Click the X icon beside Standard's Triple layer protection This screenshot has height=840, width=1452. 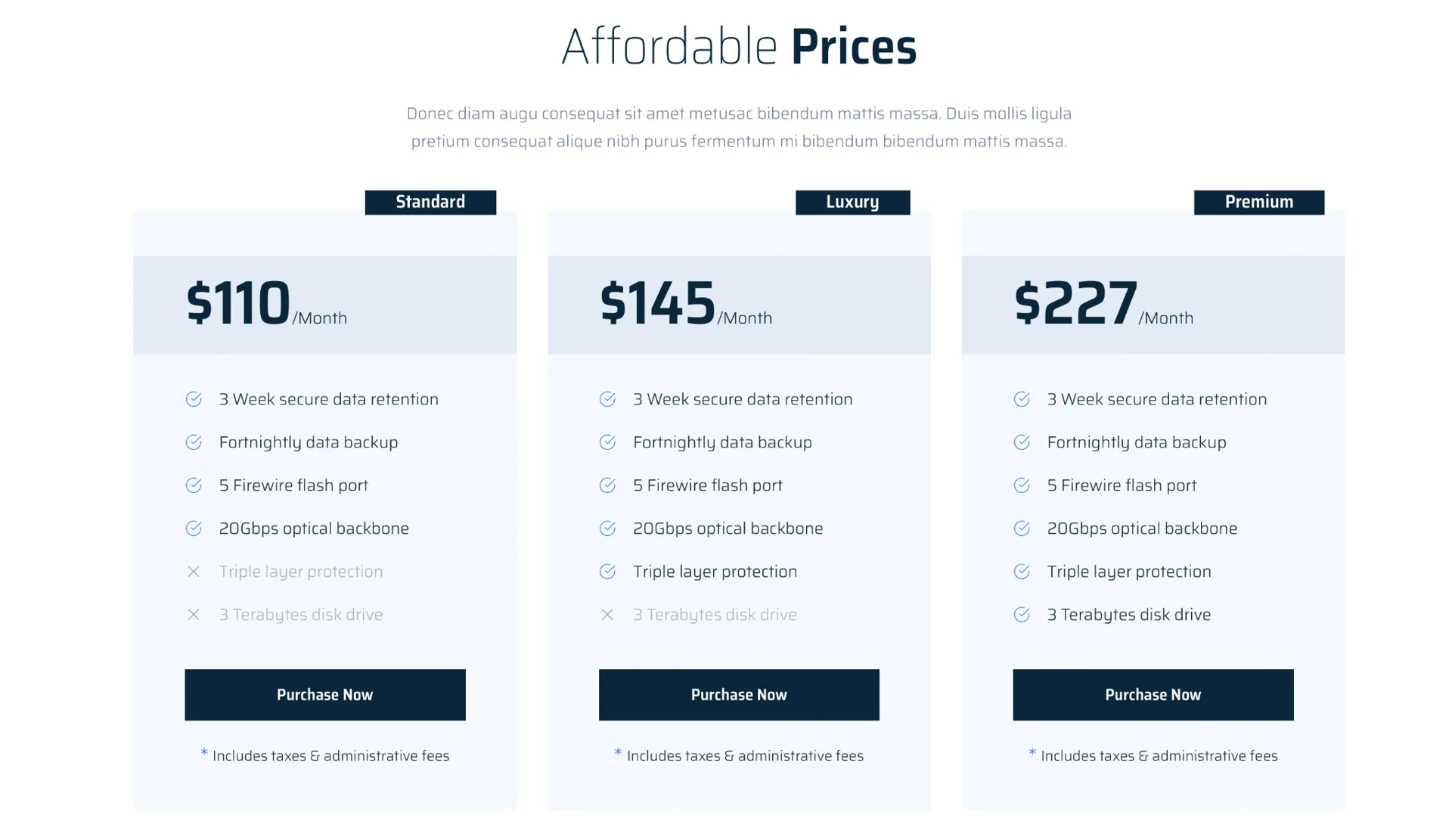194,572
